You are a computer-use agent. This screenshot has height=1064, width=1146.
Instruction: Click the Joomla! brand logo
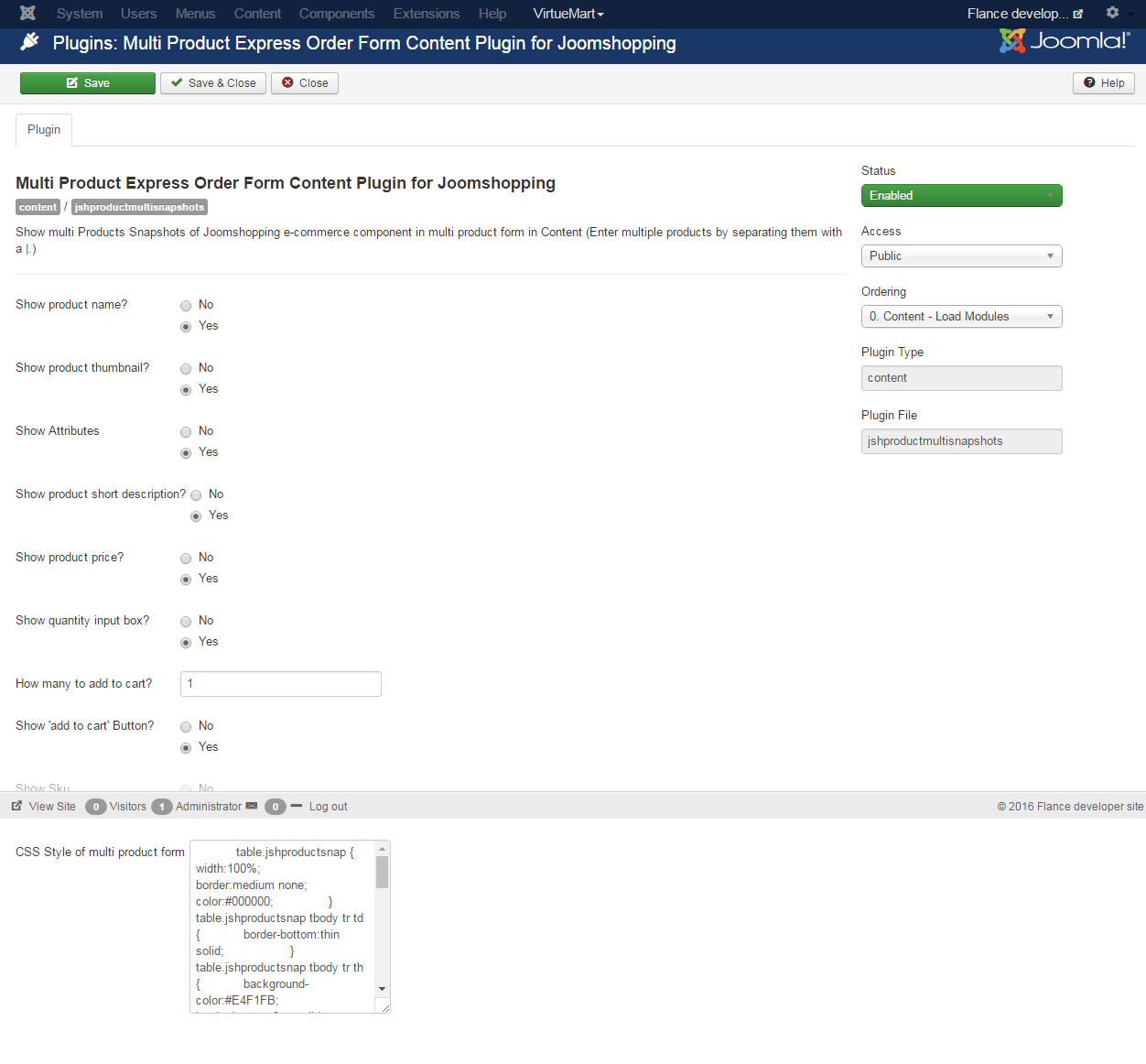point(1065,40)
